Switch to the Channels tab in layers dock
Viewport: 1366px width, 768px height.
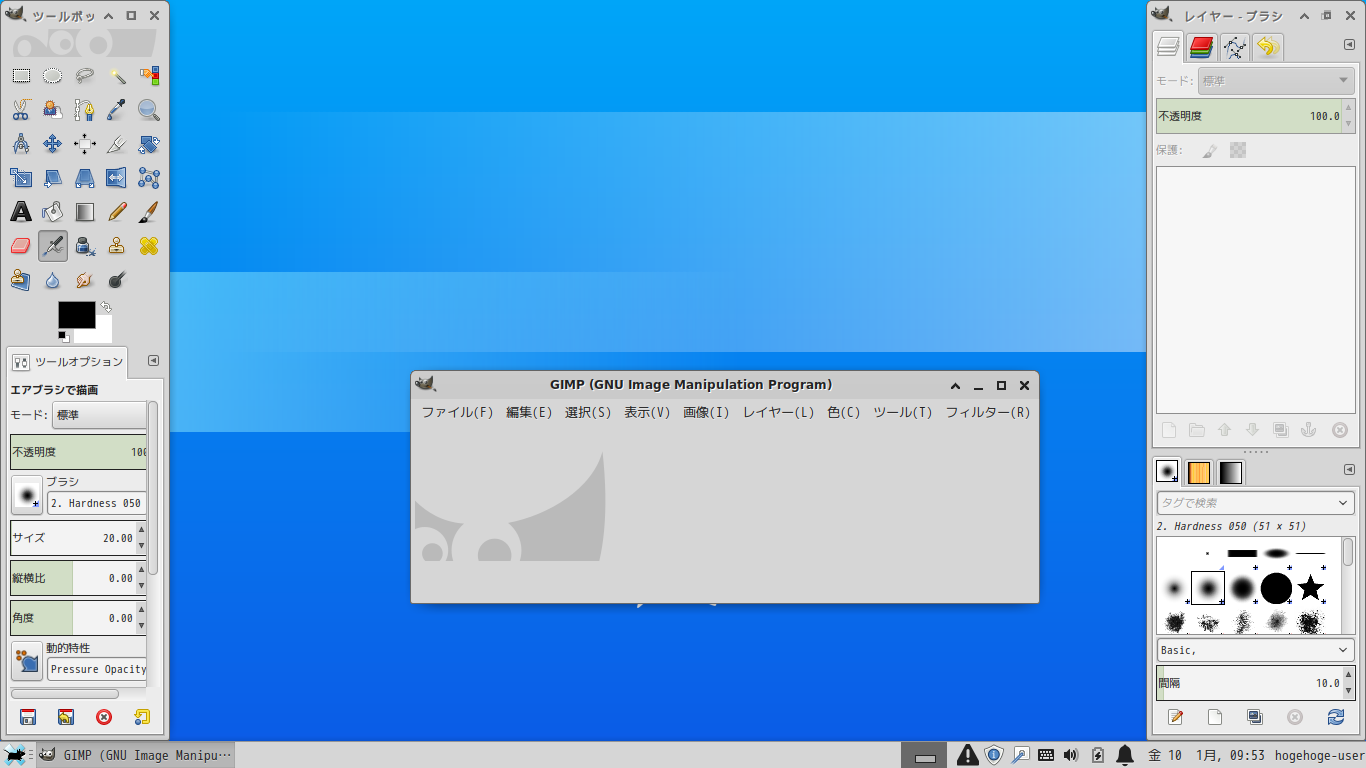(x=1201, y=47)
